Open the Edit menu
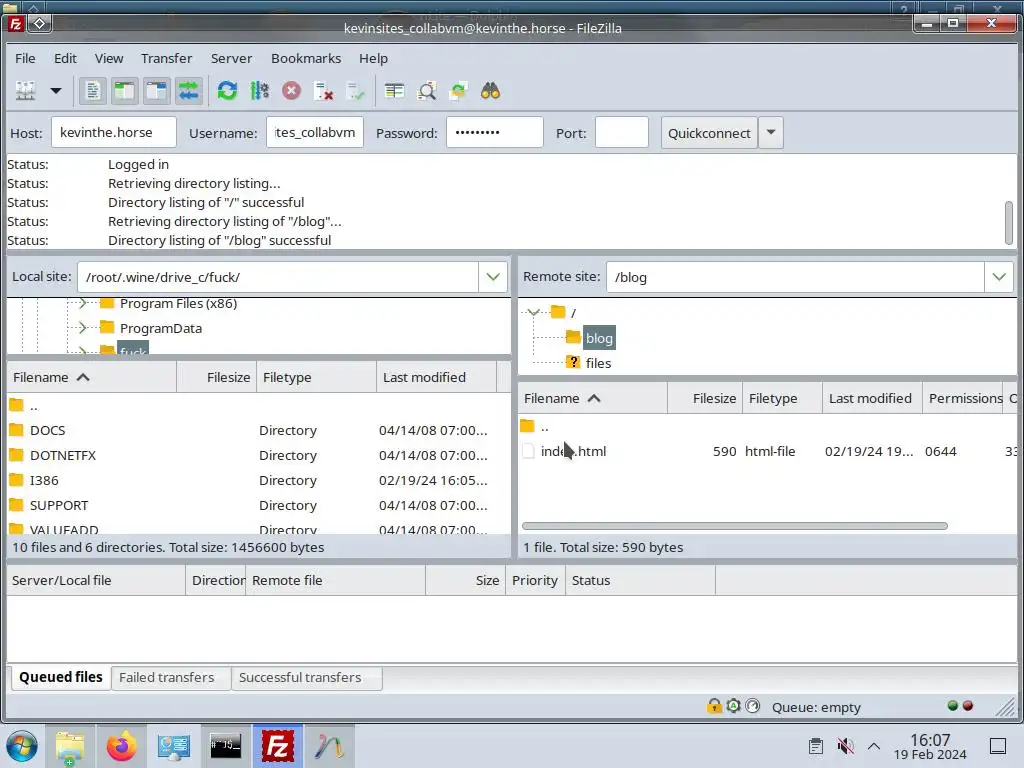1024x768 pixels. (65, 58)
